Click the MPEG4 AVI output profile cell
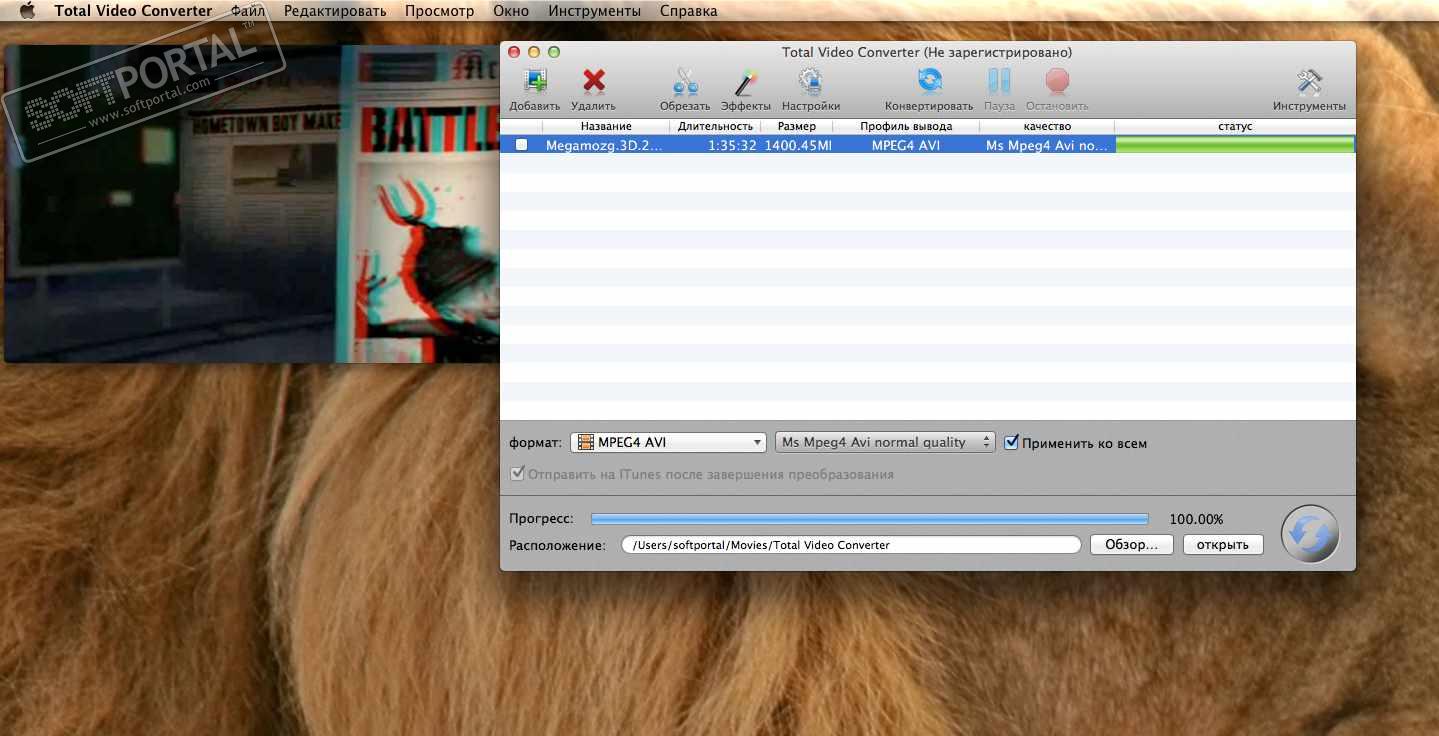The height and width of the screenshot is (736, 1439). 906,145
